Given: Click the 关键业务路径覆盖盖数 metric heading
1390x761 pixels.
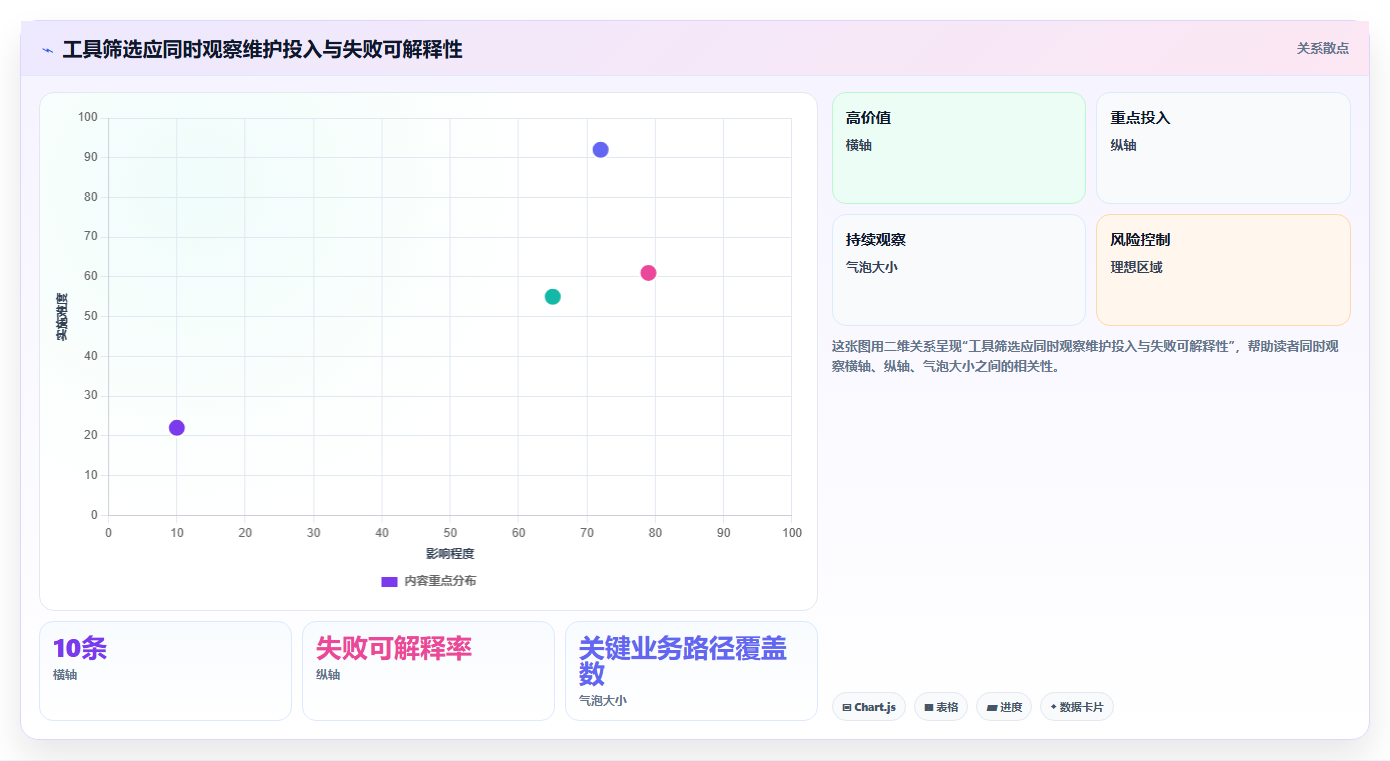Looking at the screenshot, I should 683,661.
